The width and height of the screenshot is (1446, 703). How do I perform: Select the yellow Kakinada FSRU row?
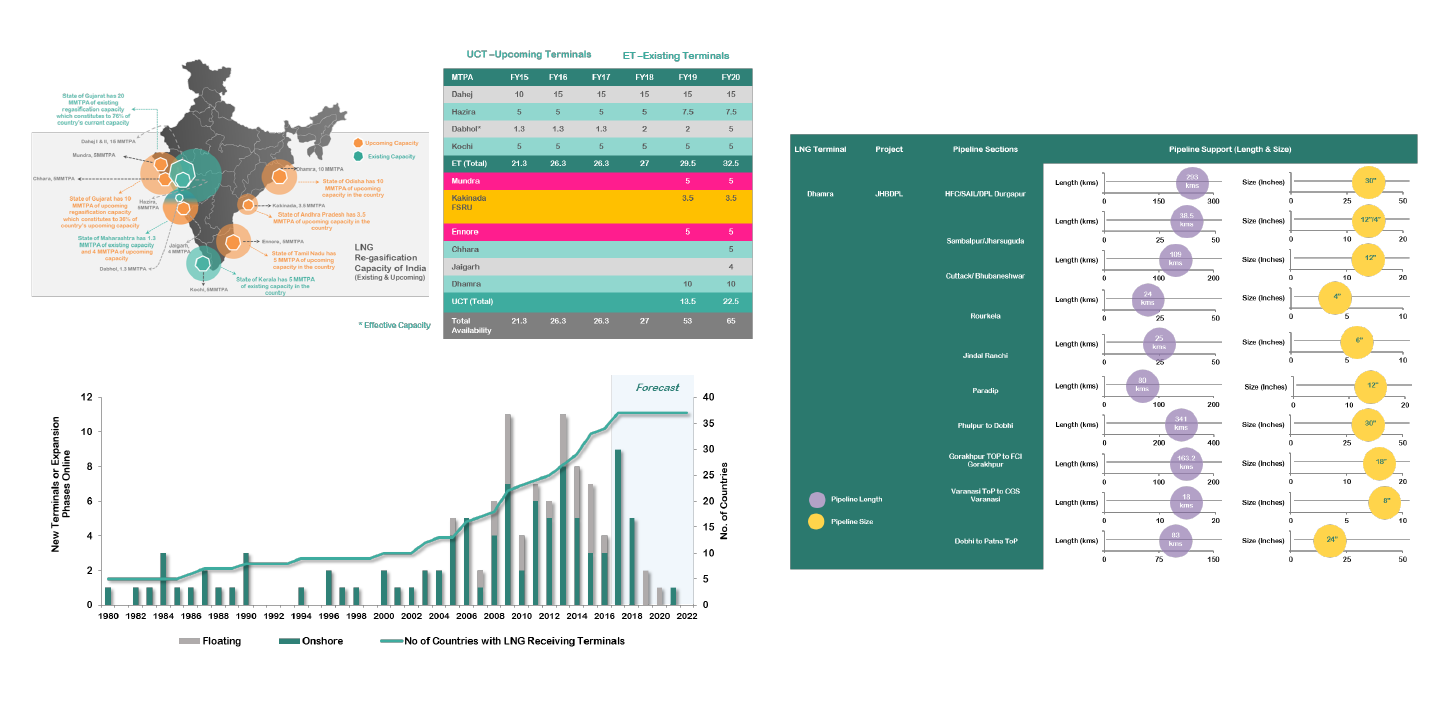tap(597, 207)
